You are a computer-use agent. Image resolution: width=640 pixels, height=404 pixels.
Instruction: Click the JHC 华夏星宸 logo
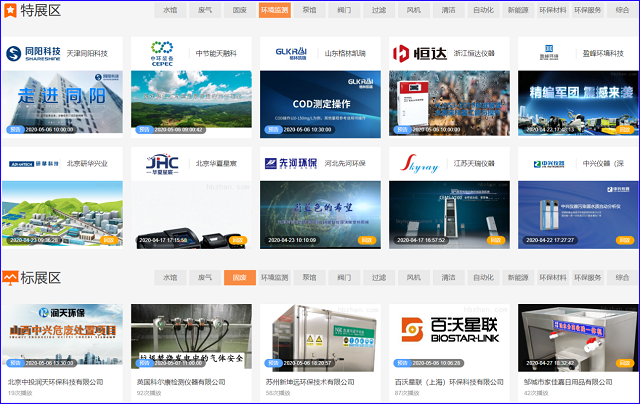[161, 162]
